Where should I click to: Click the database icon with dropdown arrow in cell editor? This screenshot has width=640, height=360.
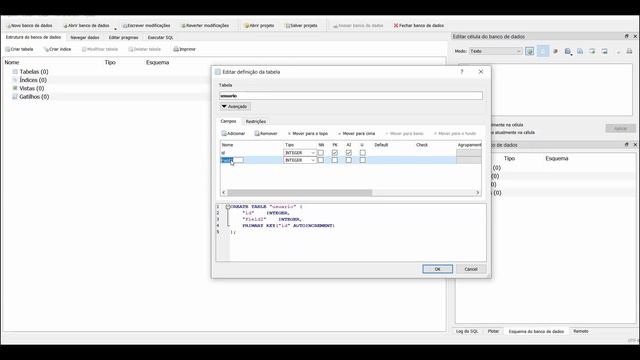coord(568,51)
